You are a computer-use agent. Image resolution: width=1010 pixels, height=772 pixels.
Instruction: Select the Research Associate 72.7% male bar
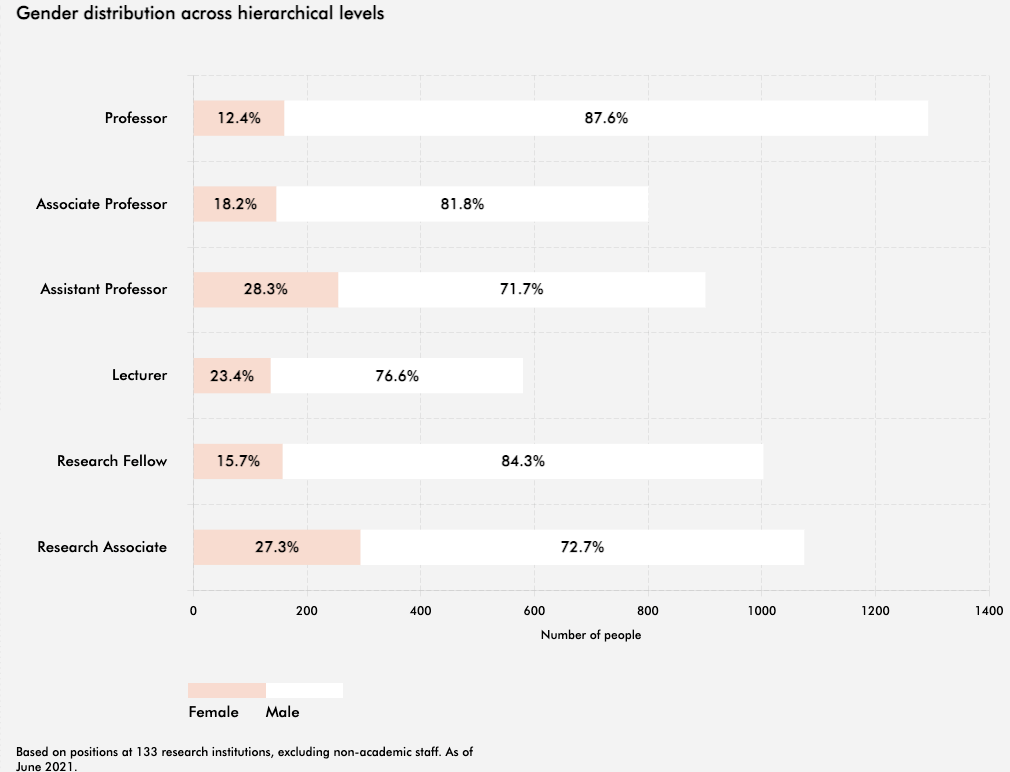pos(582,547)
